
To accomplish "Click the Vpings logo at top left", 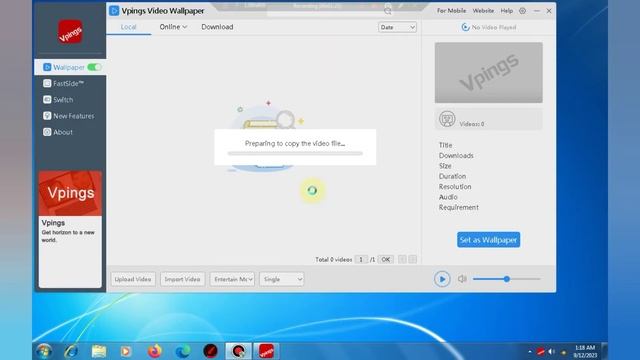I will click(70, 32).
